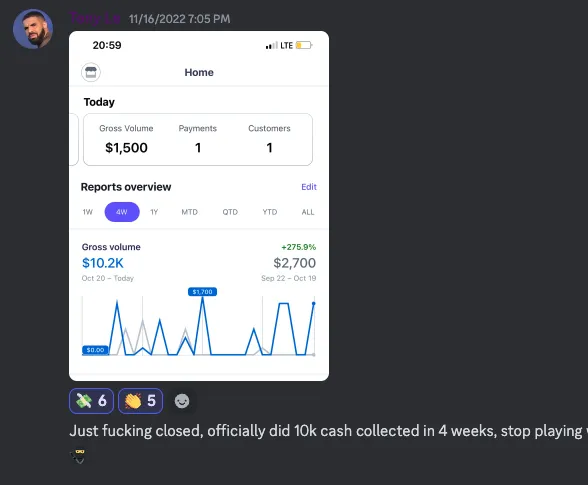Click Edit next to Reports overview
Screen dimensions: 588x485
[309, 187]
